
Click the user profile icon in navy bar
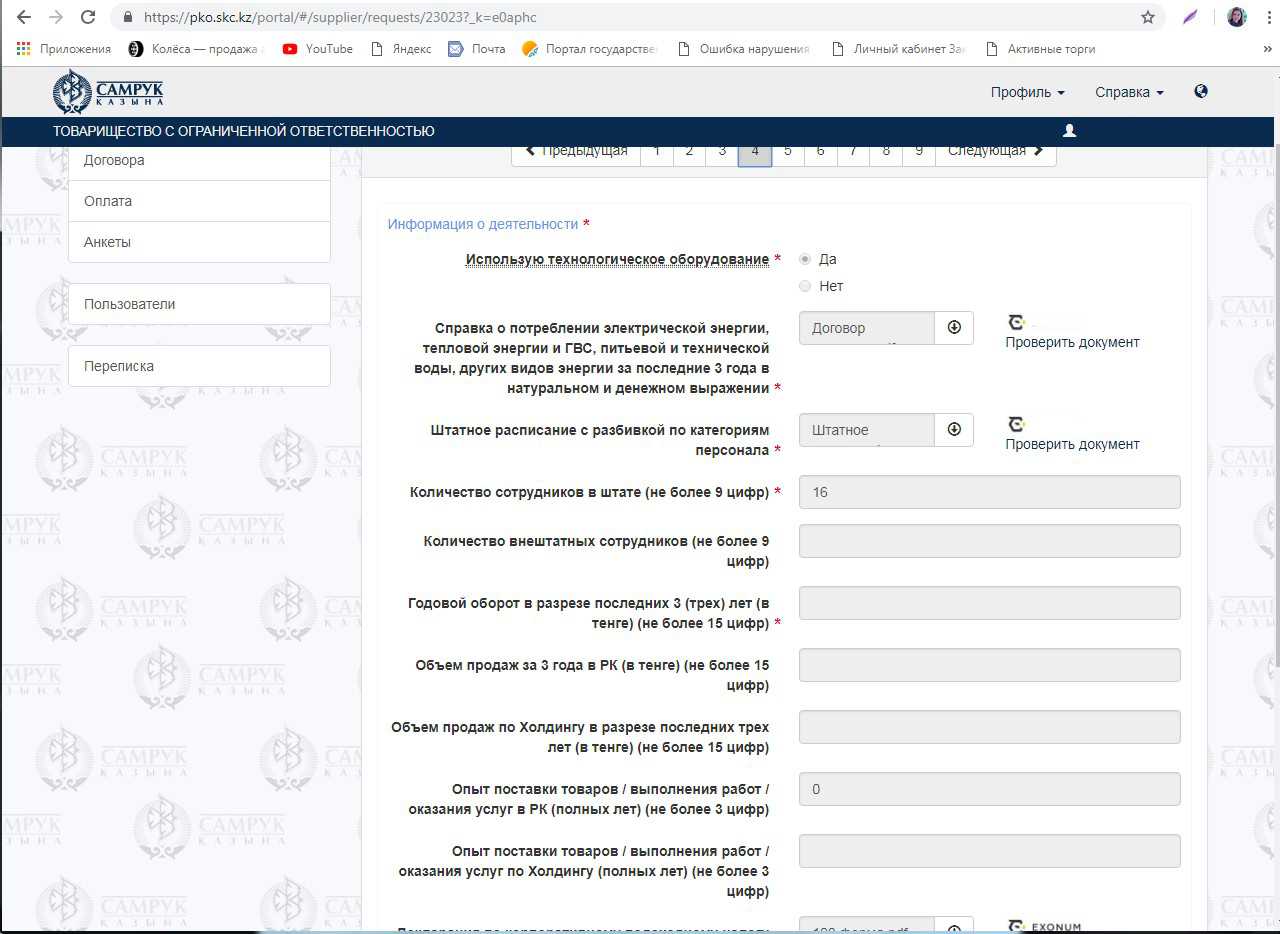pyautogui.click(x=1069, y=131)
